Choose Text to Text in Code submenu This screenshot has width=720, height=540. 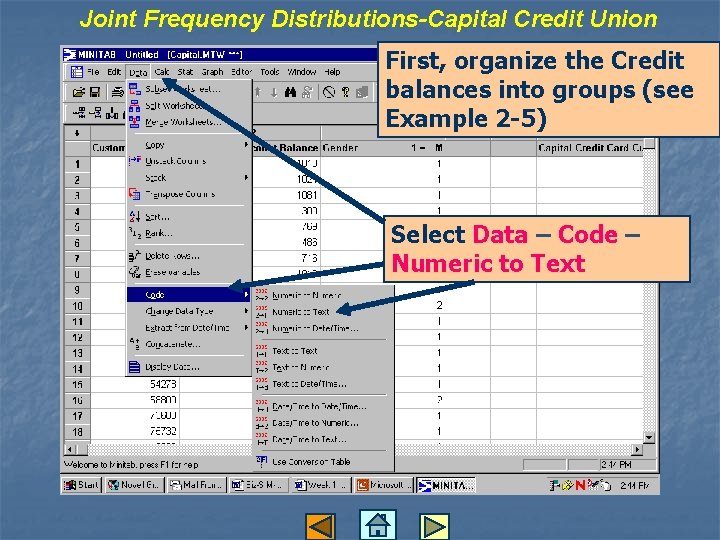(294, 351)
